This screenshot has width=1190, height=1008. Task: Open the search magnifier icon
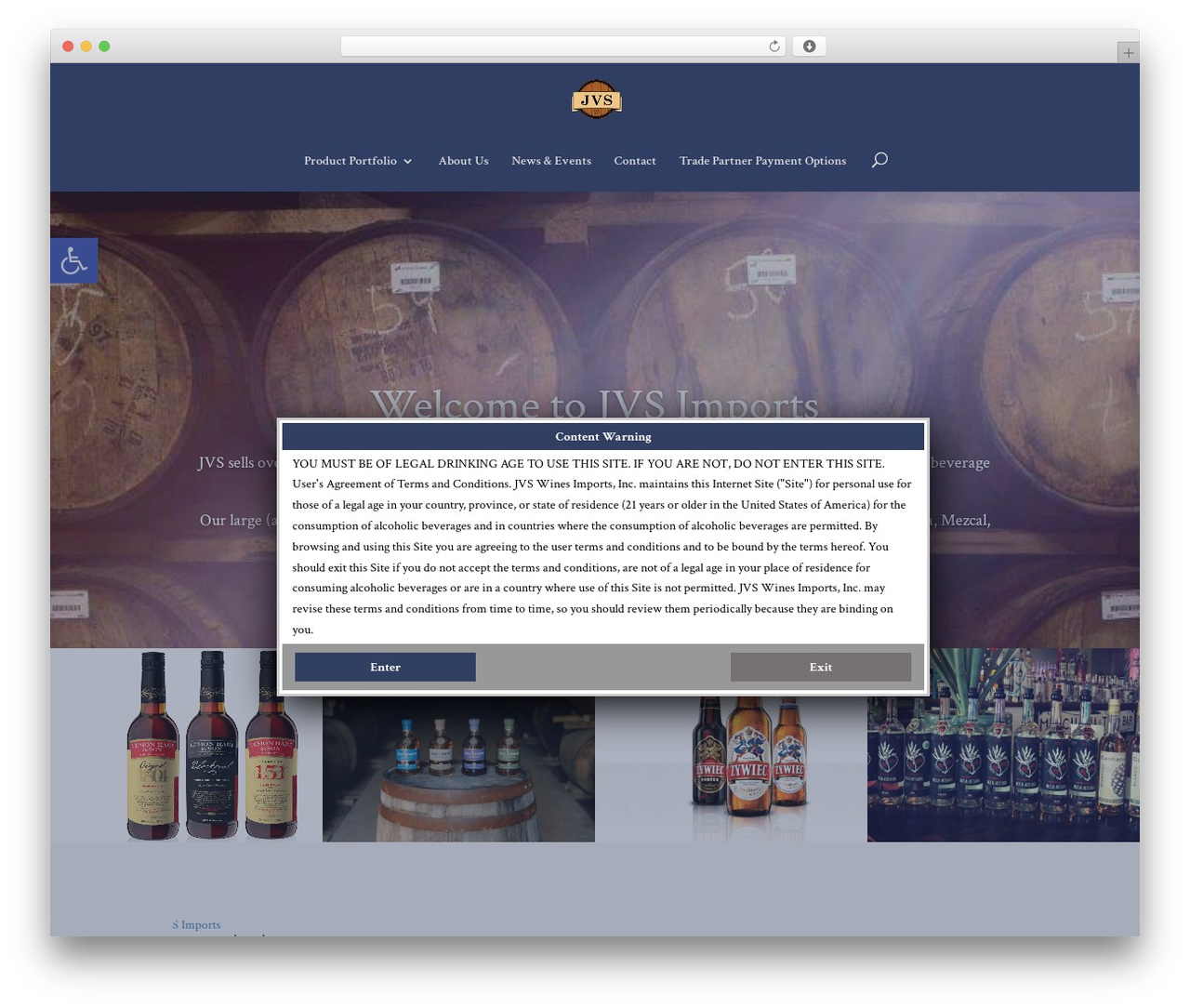879,160
